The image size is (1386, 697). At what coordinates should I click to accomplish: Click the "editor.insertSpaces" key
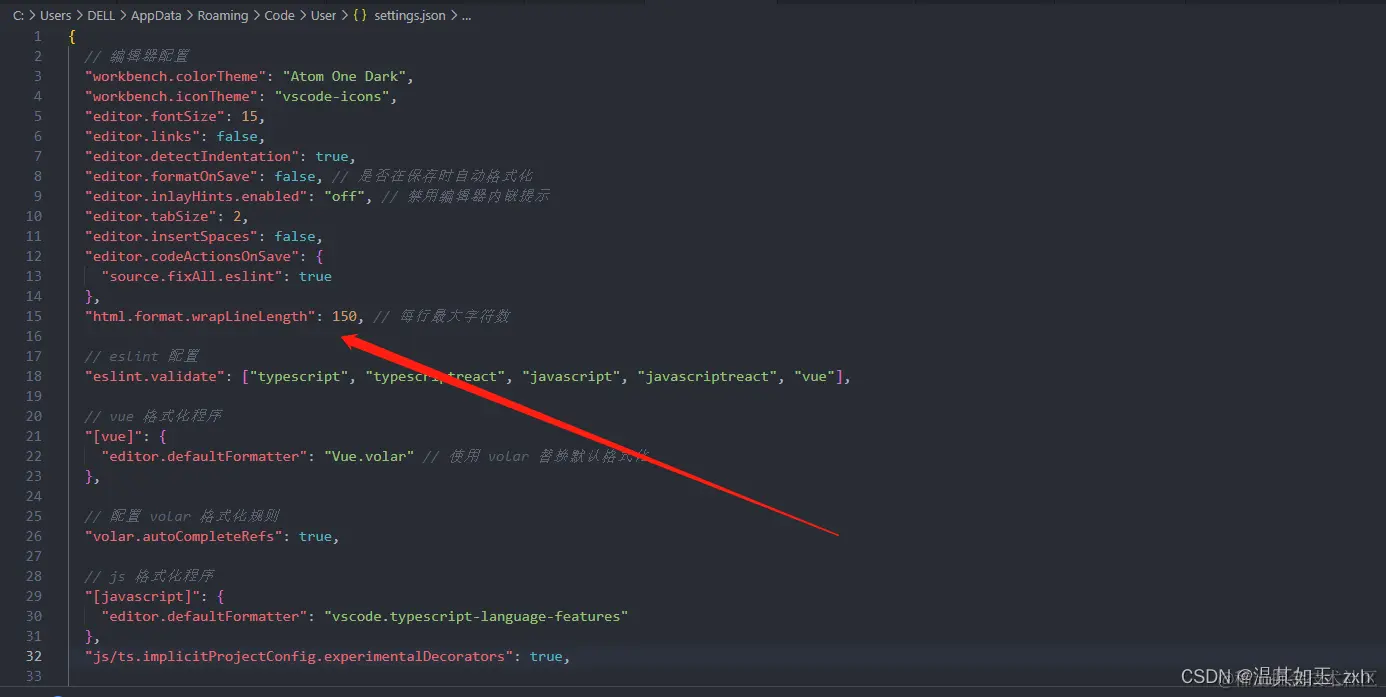click(x=171, y=236)
